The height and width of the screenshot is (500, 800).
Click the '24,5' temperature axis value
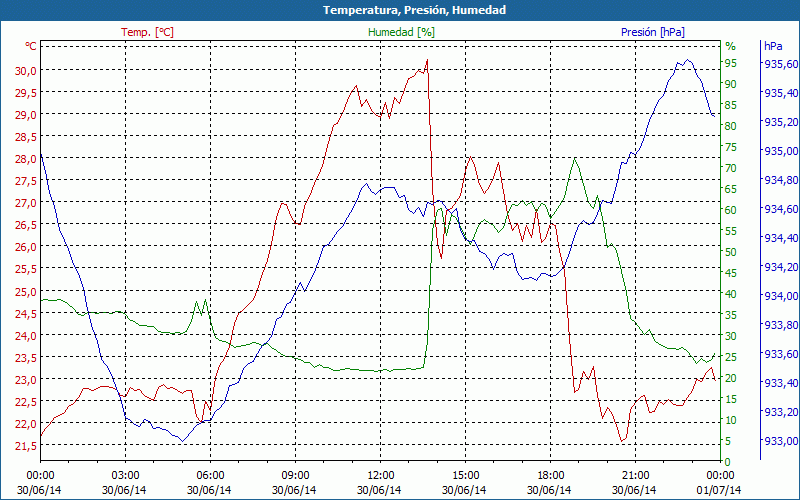(25, 314)
